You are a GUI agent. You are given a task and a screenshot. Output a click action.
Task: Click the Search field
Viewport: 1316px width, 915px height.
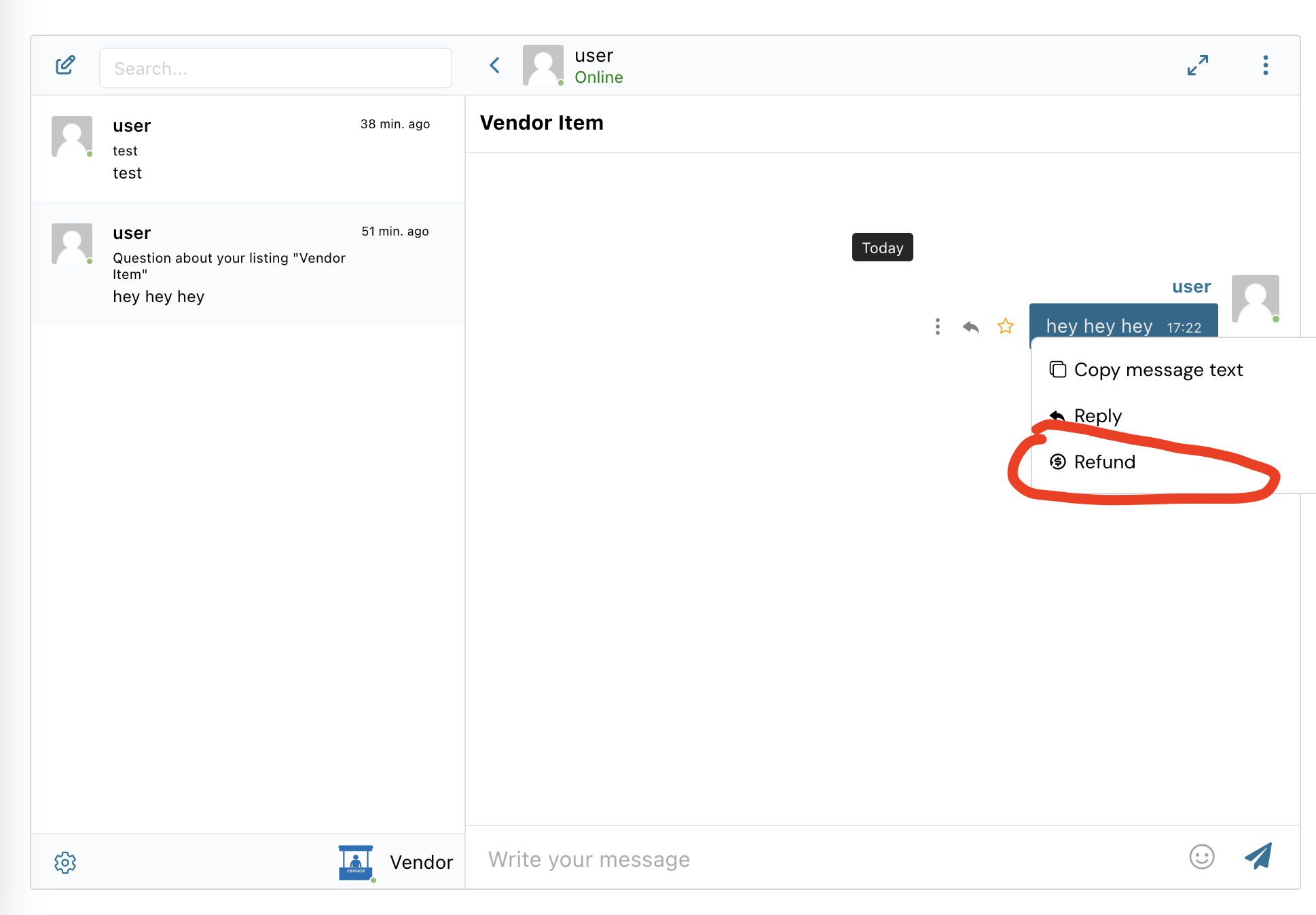pos(275,68)
